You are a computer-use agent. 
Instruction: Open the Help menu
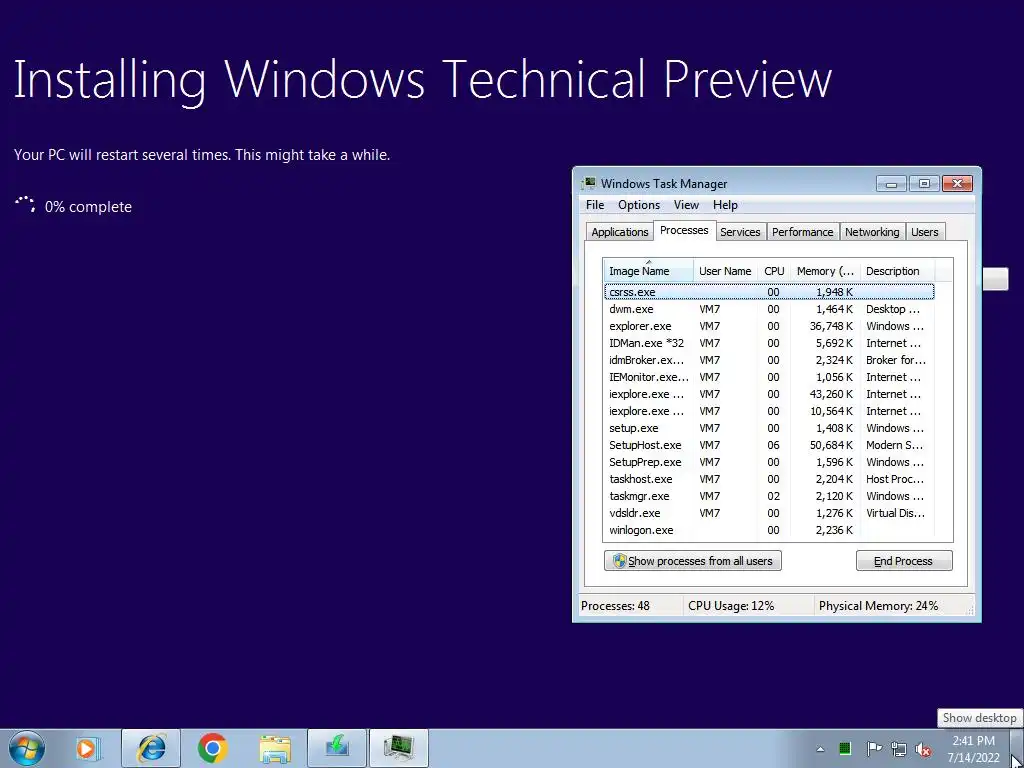click(725, 205)
